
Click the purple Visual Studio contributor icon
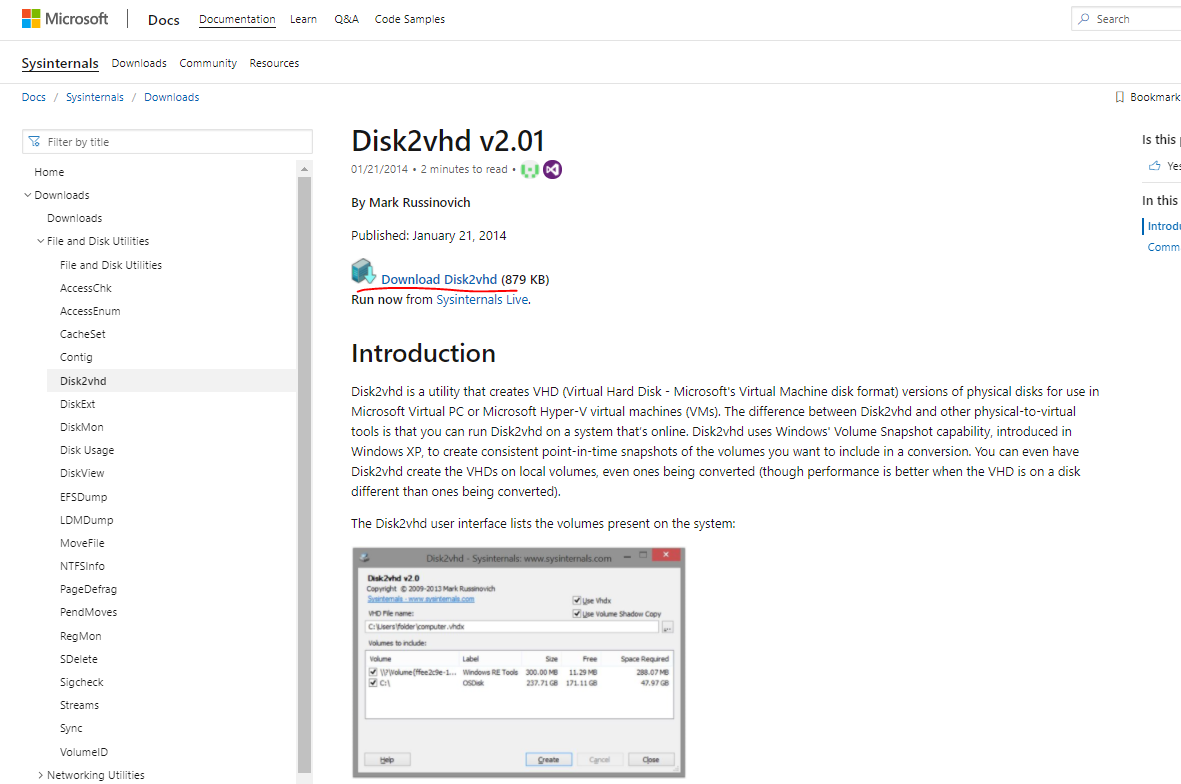(553, 169)
